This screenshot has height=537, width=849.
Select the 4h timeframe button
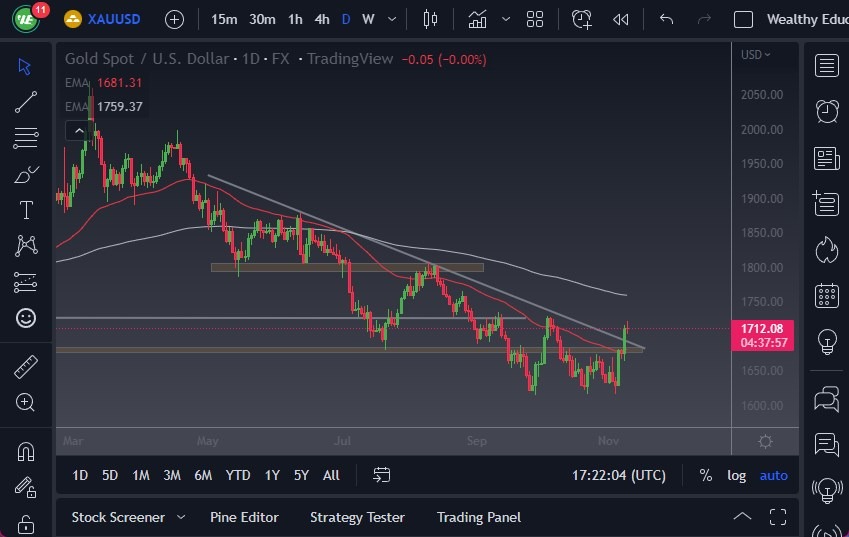pos(322,19)
